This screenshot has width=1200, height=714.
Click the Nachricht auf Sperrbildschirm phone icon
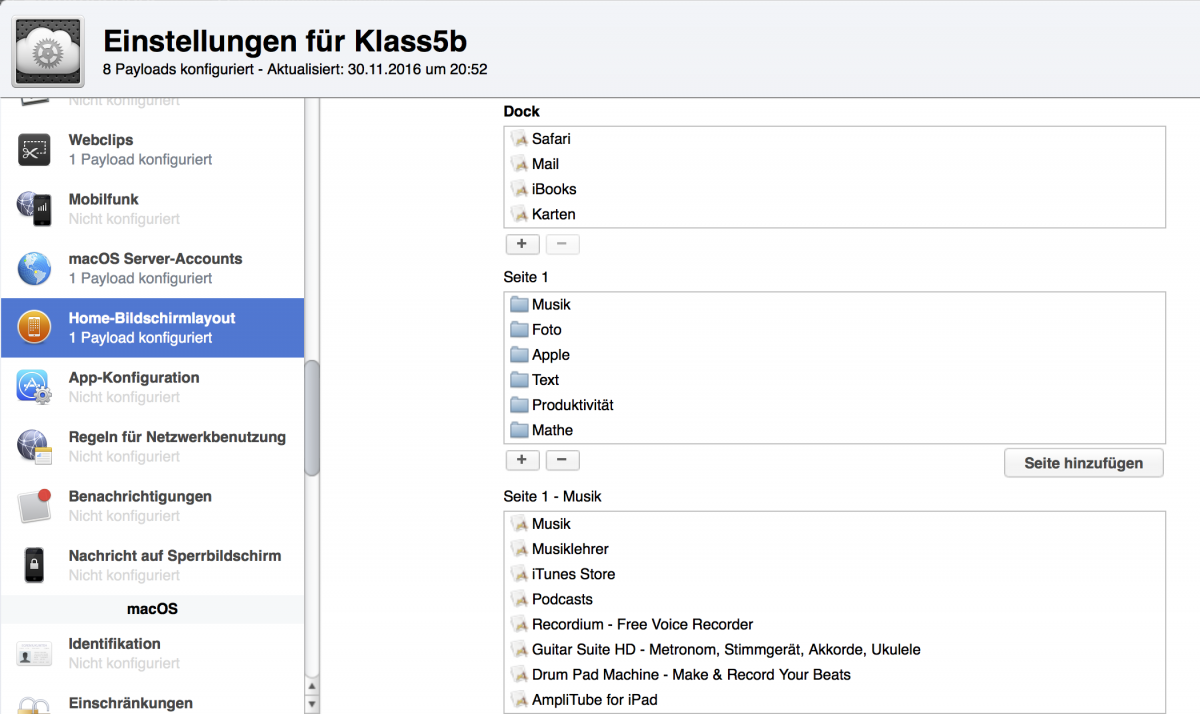[34, 565]
